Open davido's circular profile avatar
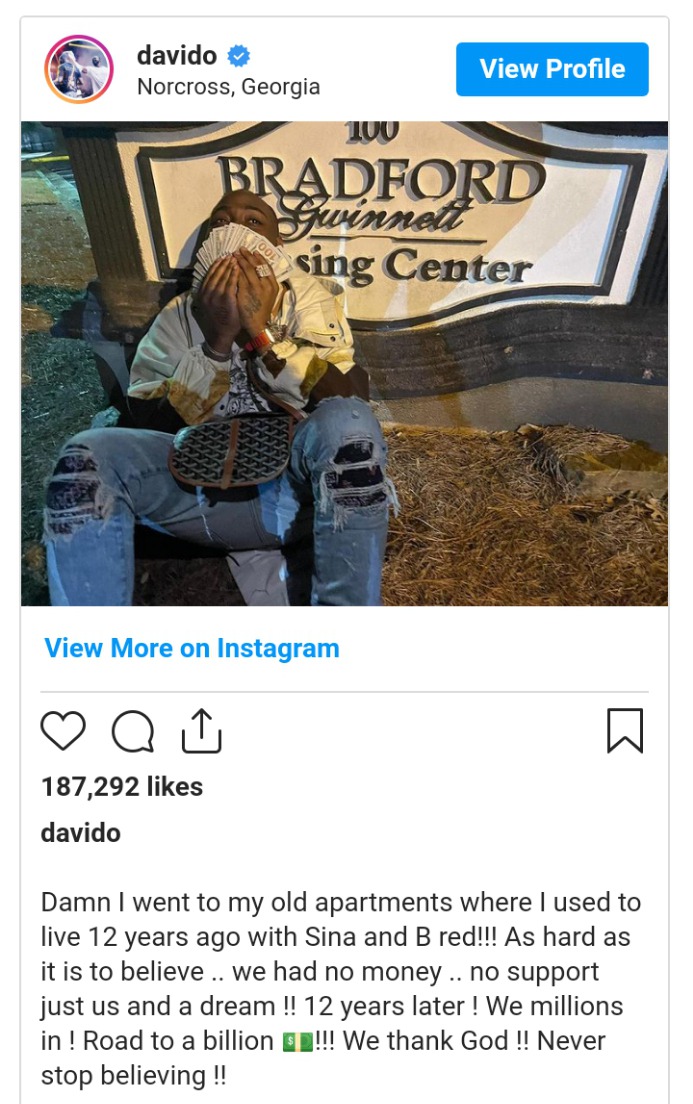The width and height of the screenshot is (693, 1104). tap(79, 69)
